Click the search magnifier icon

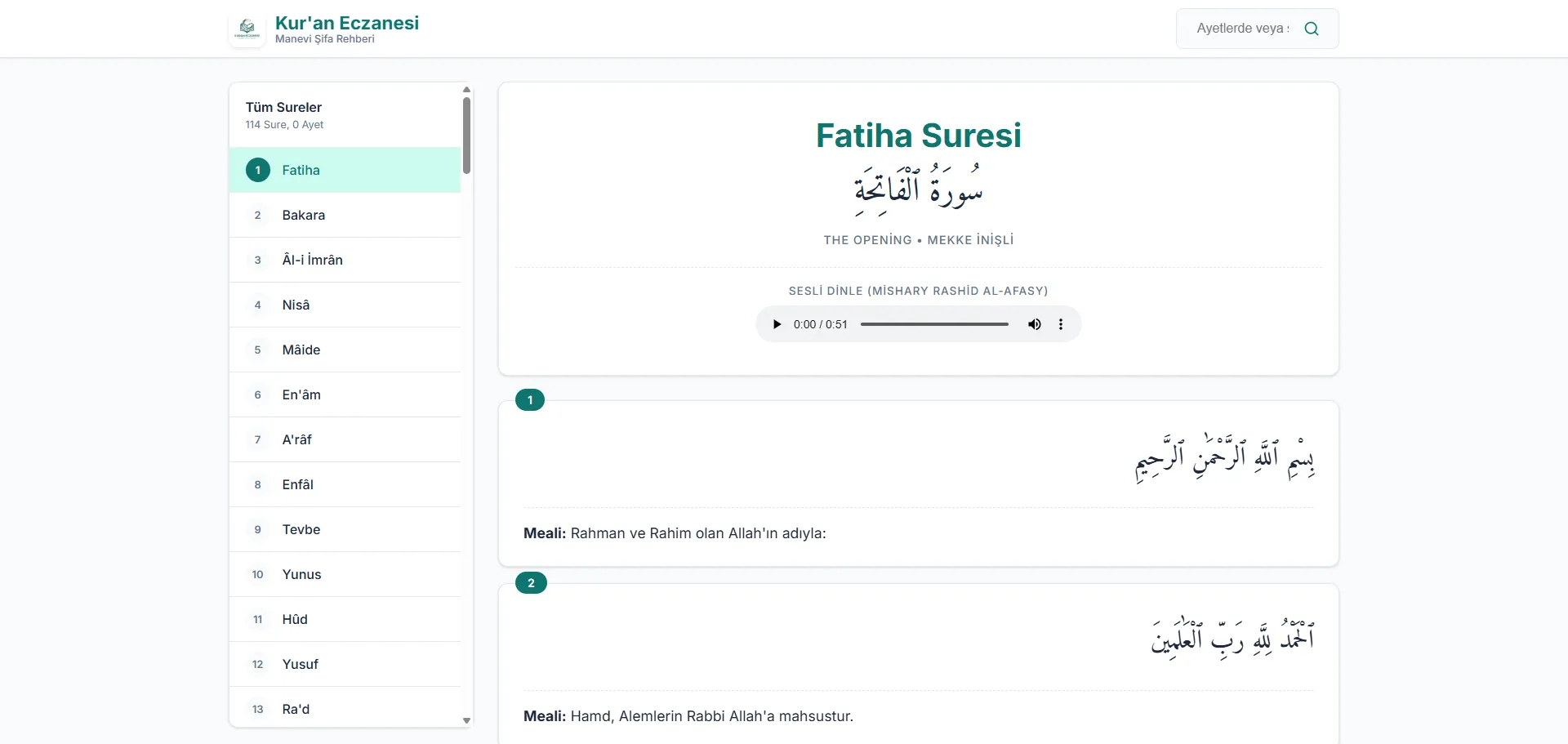(1312, 29)
